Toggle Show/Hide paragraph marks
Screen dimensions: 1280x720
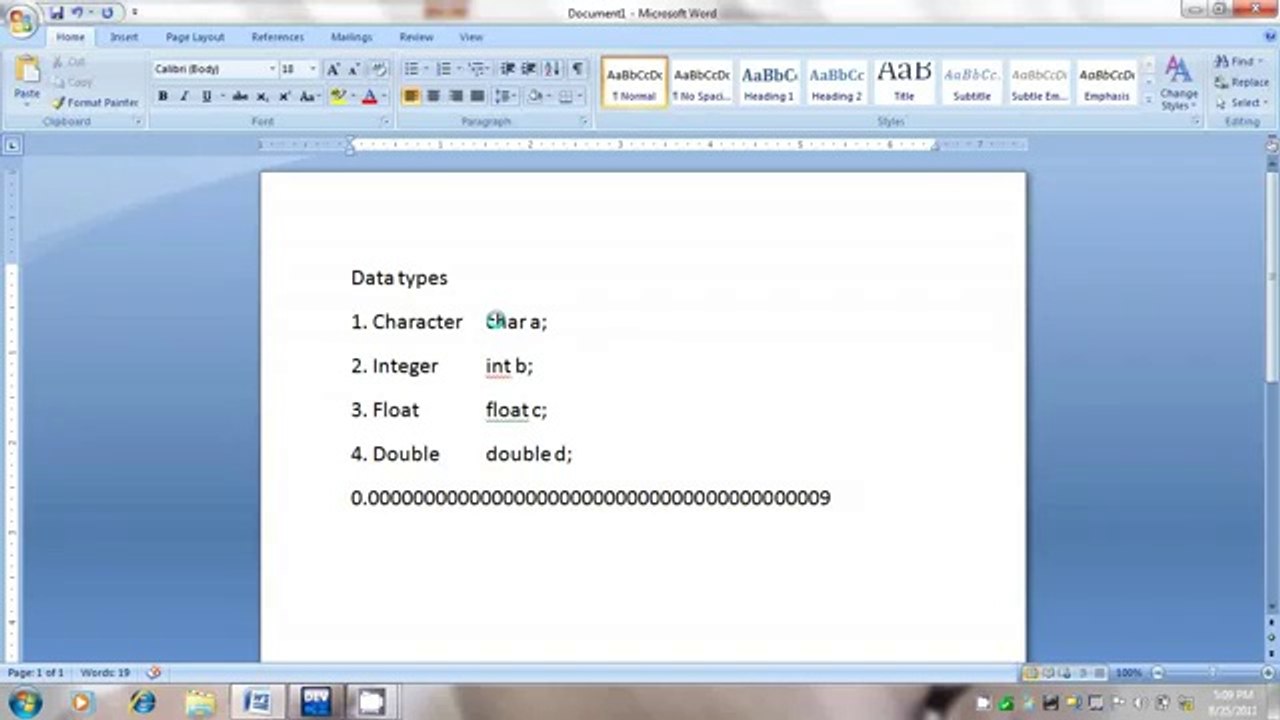tap(577, 69)
